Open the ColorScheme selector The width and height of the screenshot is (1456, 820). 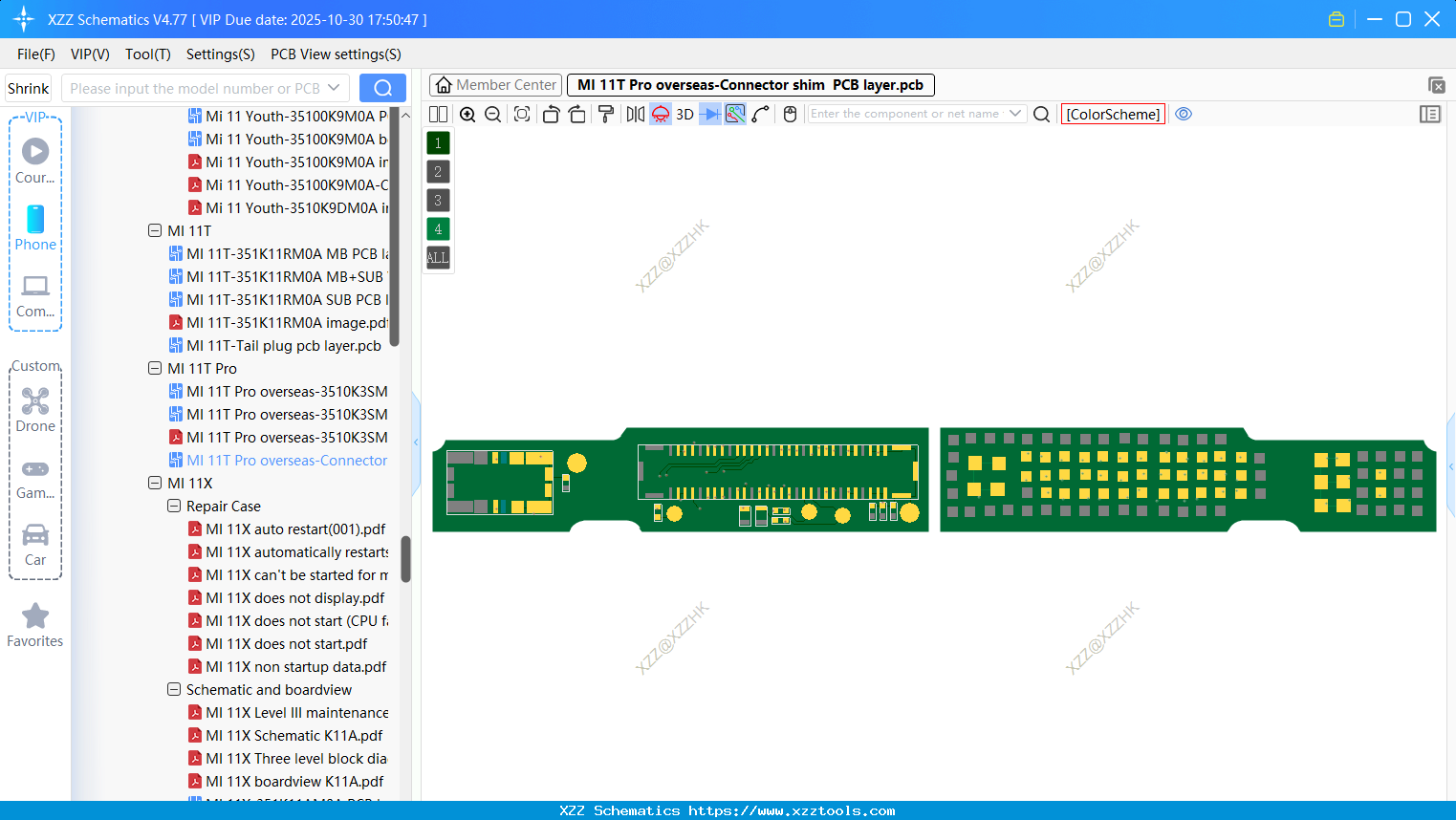pos(1112,114)
